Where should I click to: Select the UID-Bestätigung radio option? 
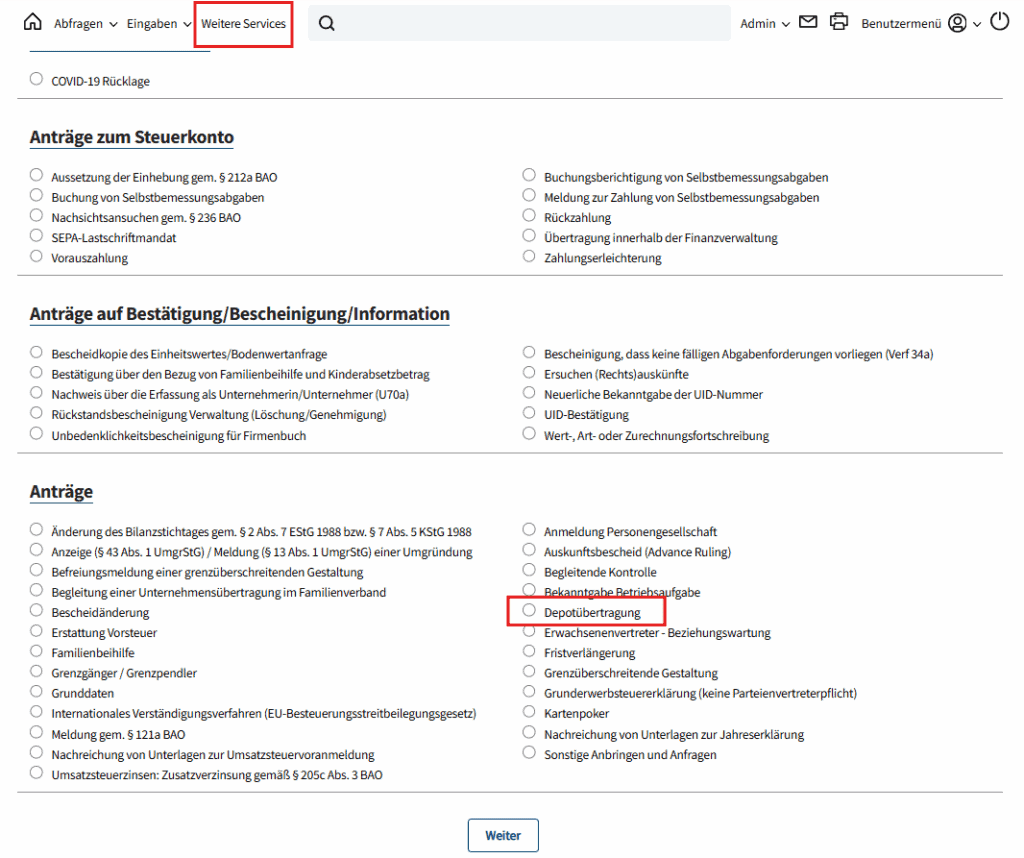pyautogui.click(x=530, y=413)
